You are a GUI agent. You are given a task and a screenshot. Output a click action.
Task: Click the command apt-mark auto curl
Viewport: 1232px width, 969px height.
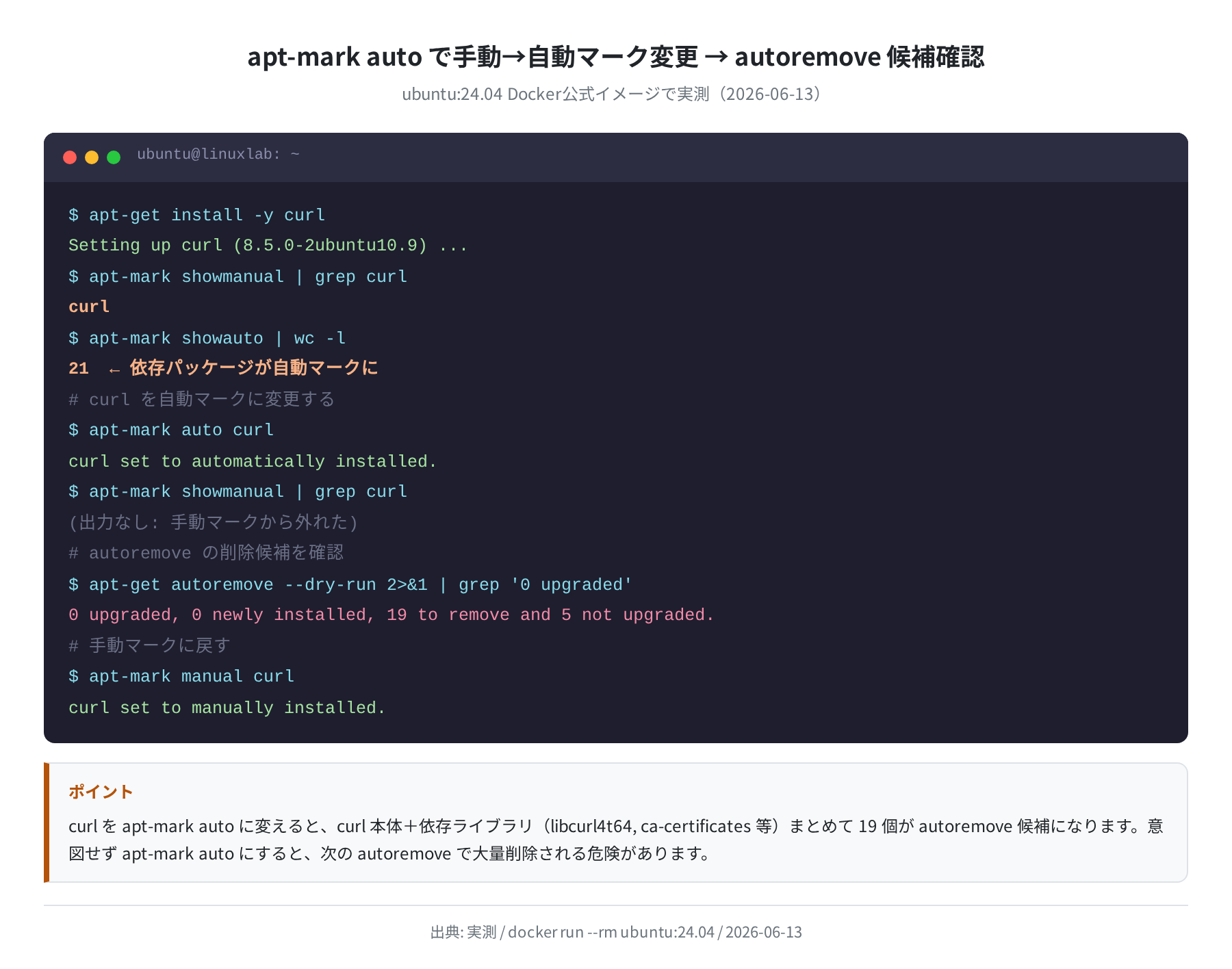tap(171, 430)
